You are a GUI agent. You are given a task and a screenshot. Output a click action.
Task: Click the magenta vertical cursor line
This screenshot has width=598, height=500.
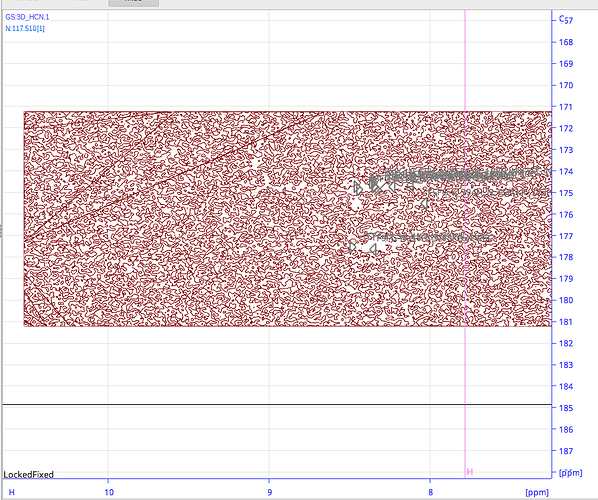click(465, 244)
